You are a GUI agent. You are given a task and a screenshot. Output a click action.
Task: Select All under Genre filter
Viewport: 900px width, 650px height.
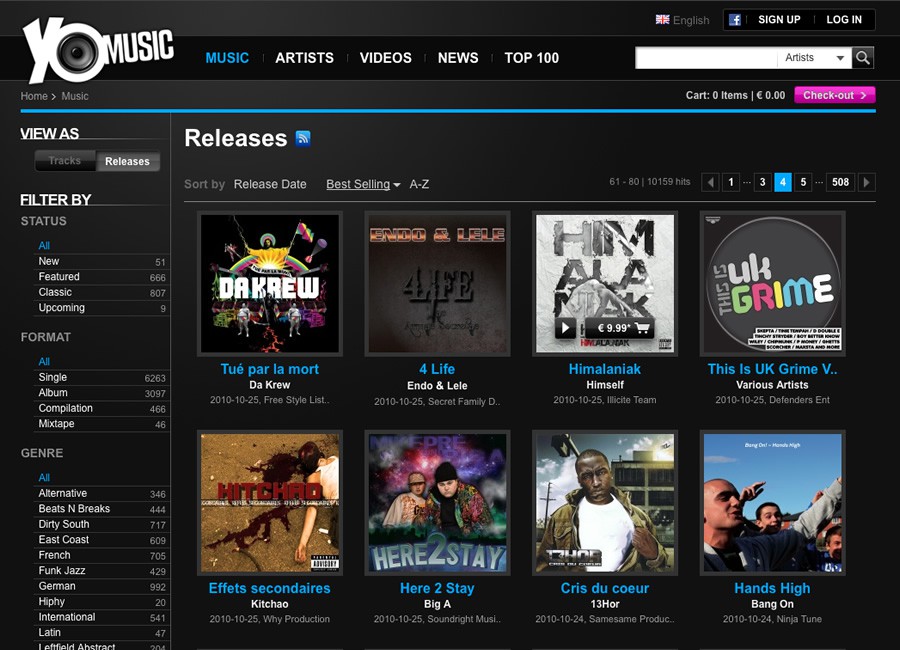coord(44,478)
